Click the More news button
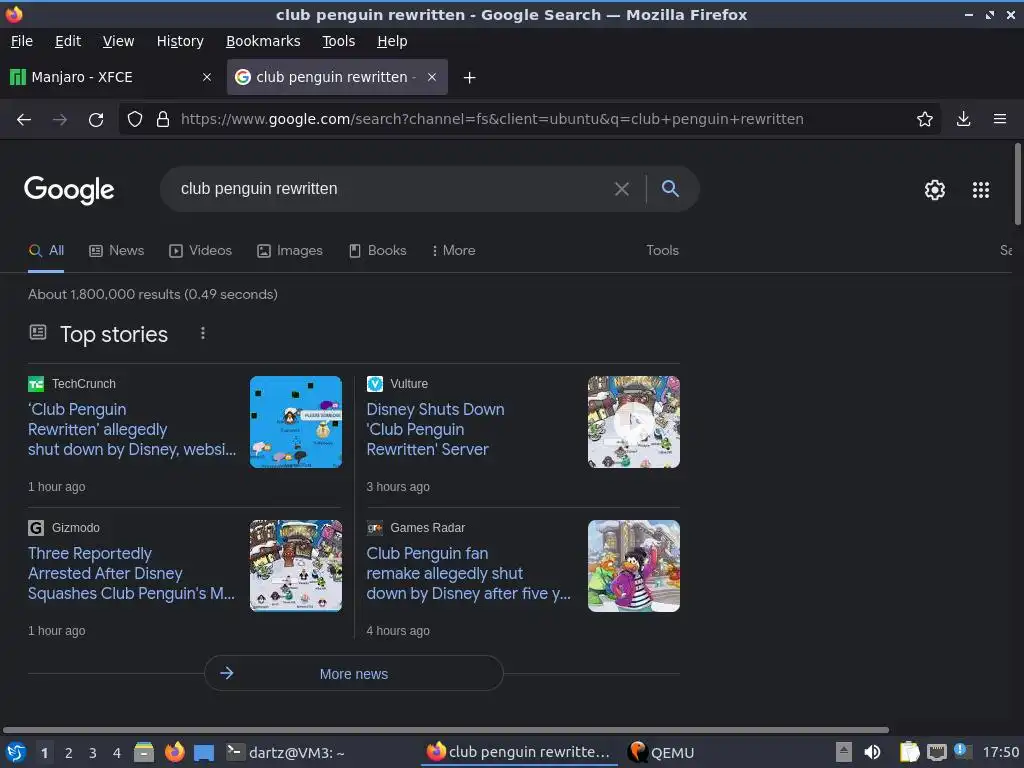The width and height of the screenshot is (1024, 768). pos(353,673)
